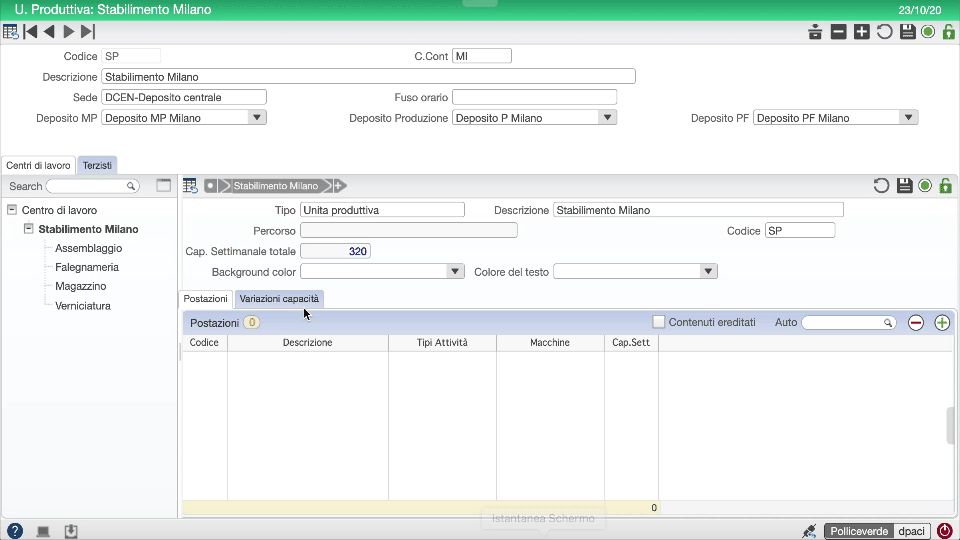
Task: Click the C.Cont field containing MI
Action: point(482,56)
